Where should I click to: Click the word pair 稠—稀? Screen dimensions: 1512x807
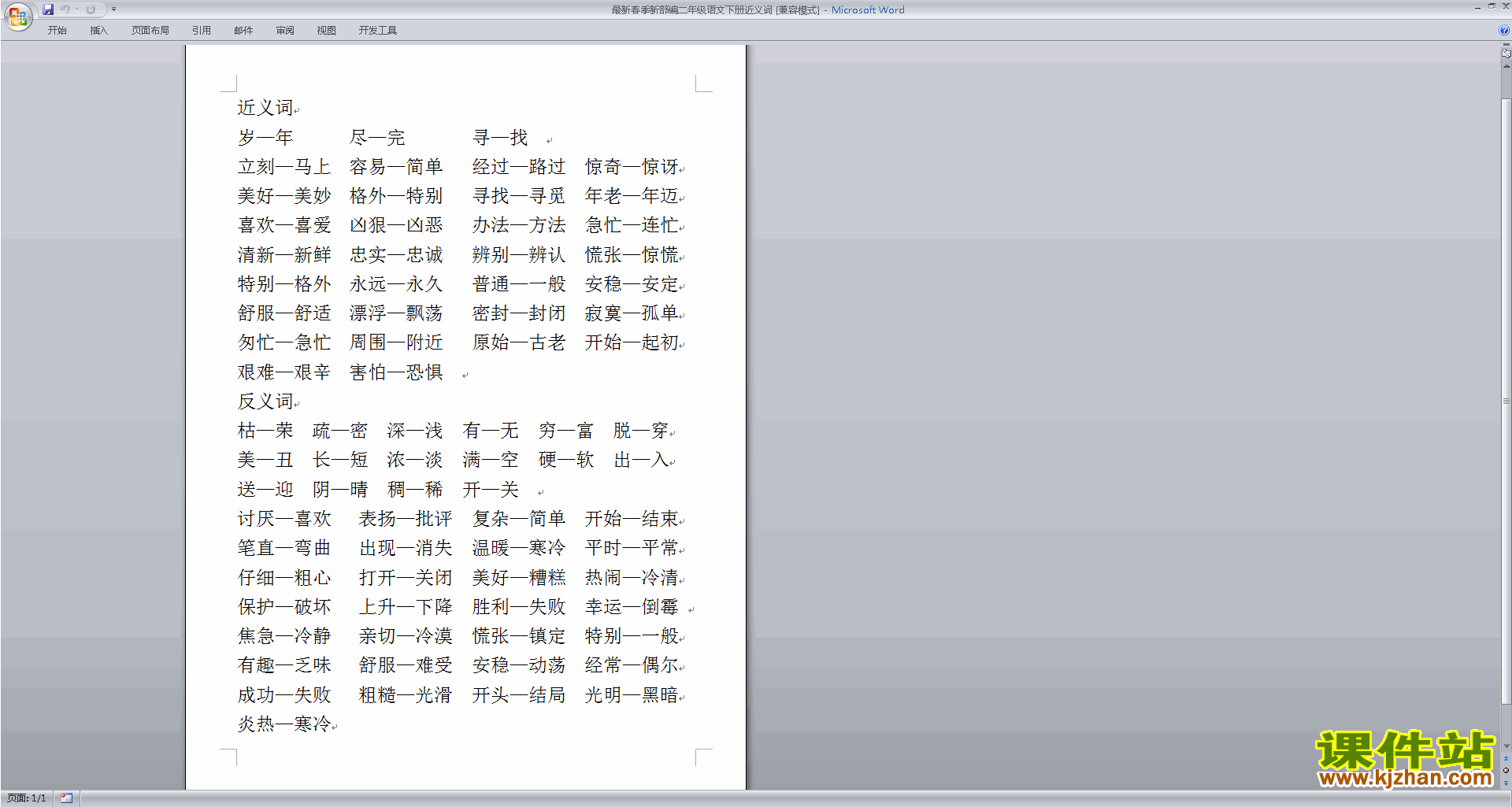(x=415, y=490)
